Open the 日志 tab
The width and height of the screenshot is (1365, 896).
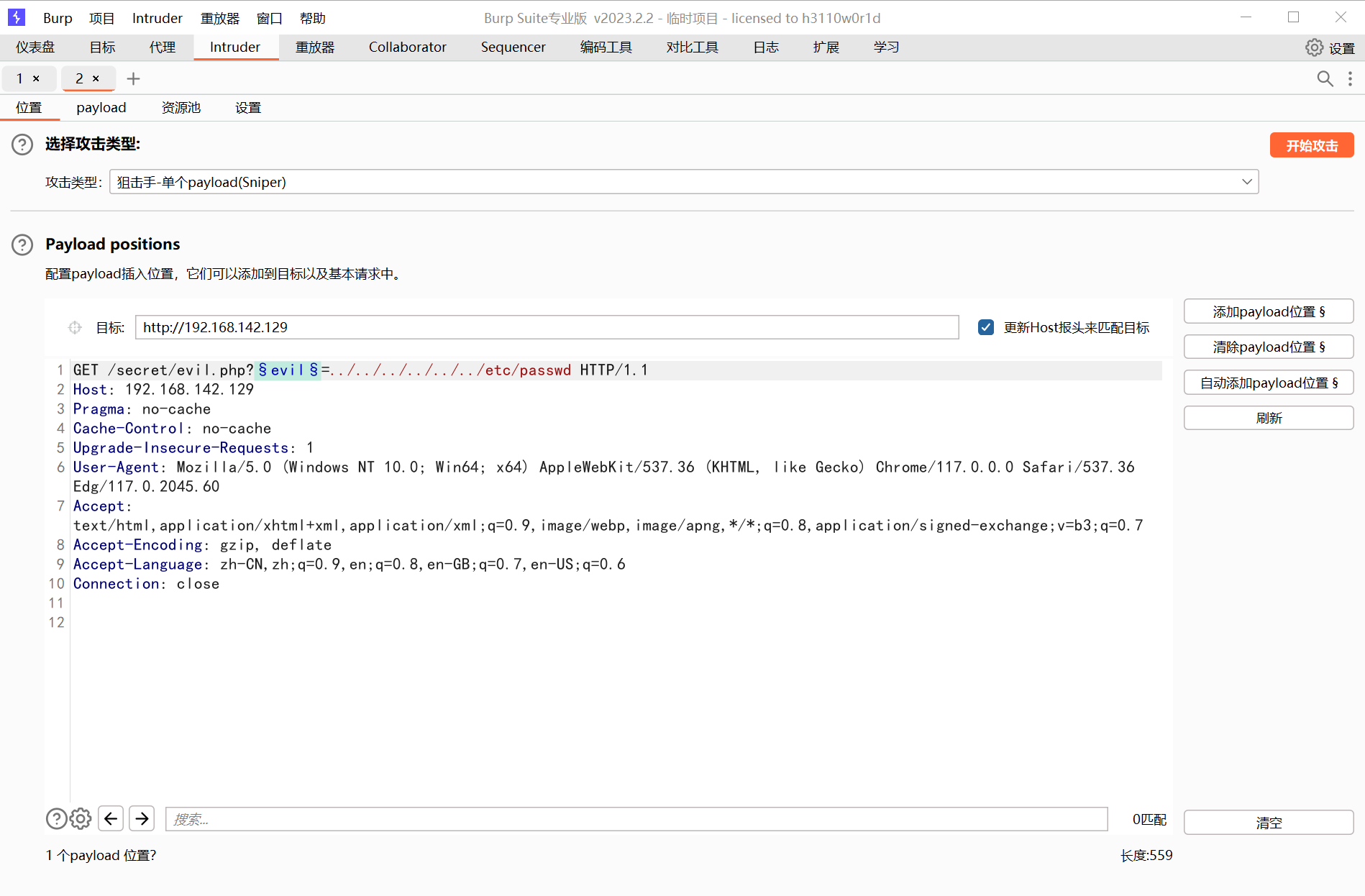[766, 47]
